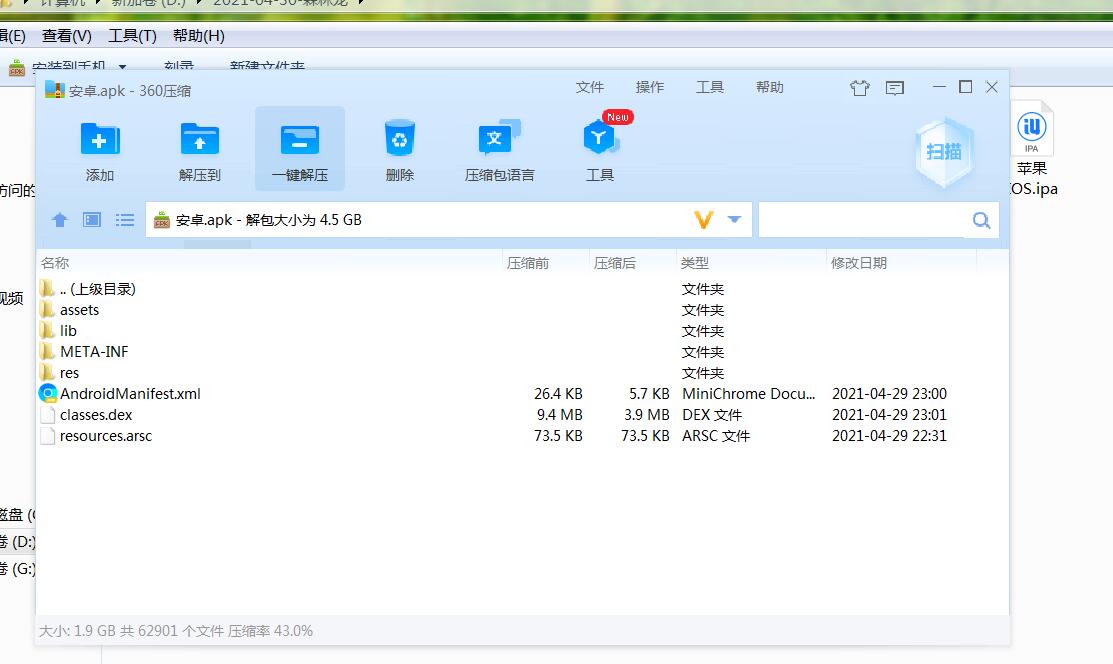This screenshot has height=664, width=1113.
Task: Expand the address path dropdown arrow
Action: (735, 220)
